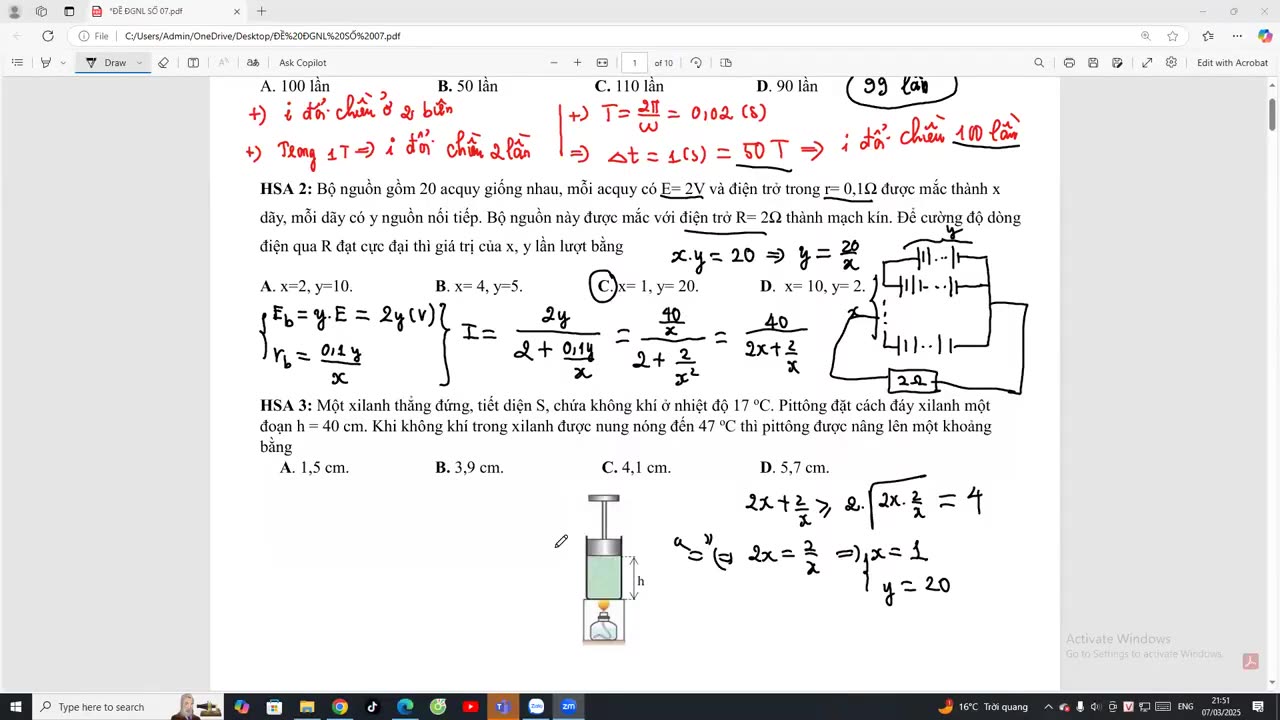Select the Add text tool
The height and width of the screenshot is (720, 1280).
193,62
